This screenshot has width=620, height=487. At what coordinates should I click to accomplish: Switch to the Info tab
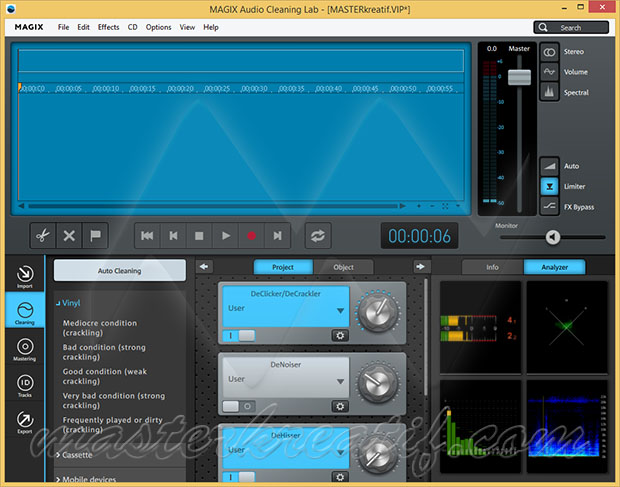[x=492, y=267]
